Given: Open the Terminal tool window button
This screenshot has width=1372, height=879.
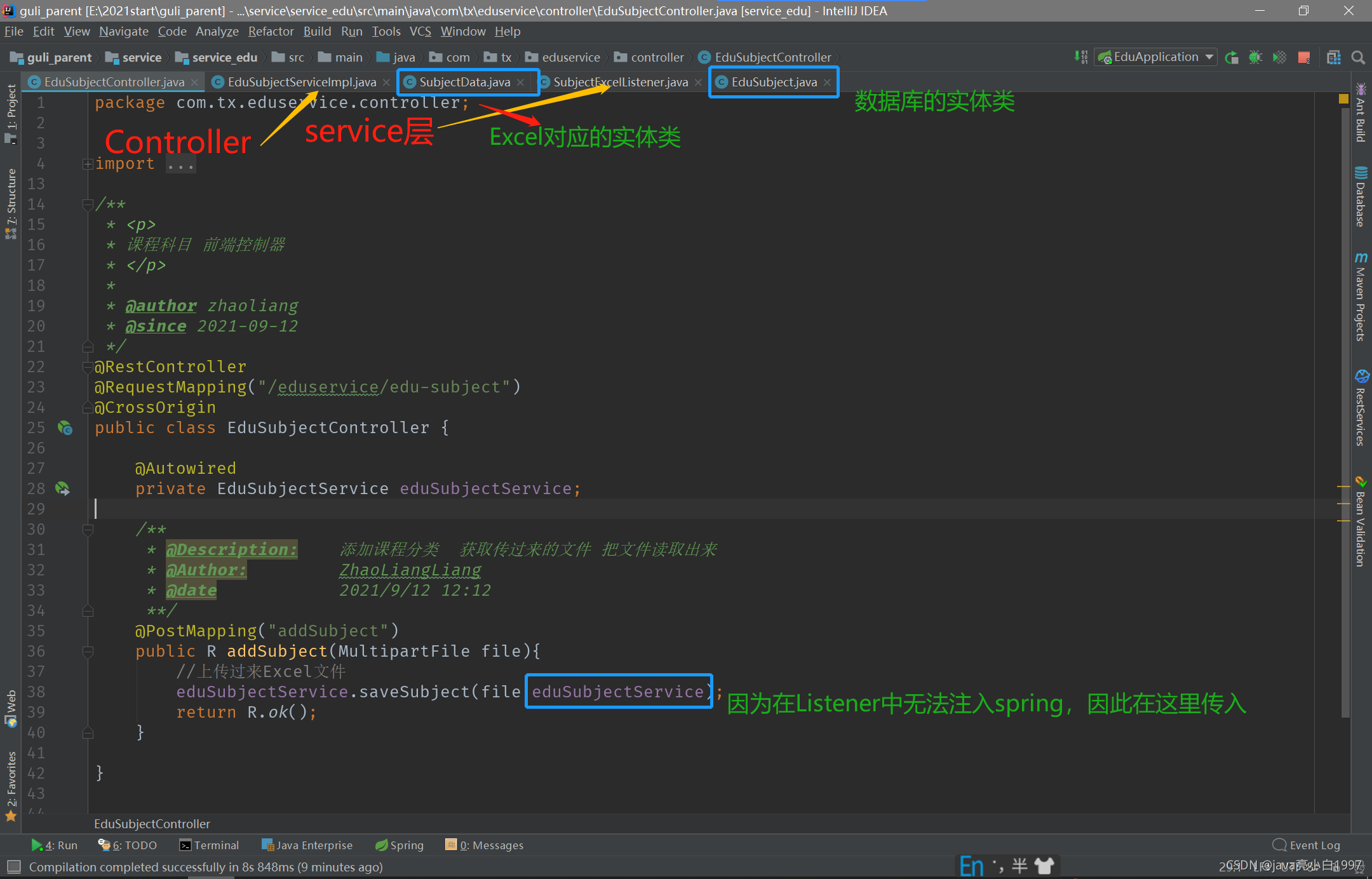Looking at the screenshot, I should (x=209, y=845).
